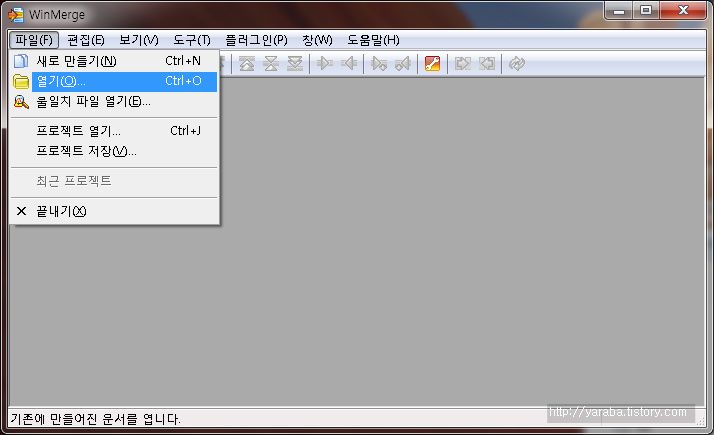The width and height of the screenshot is (714, 435).
Task: Minimize the WinMerge window
Action: [x=619, y=10]
